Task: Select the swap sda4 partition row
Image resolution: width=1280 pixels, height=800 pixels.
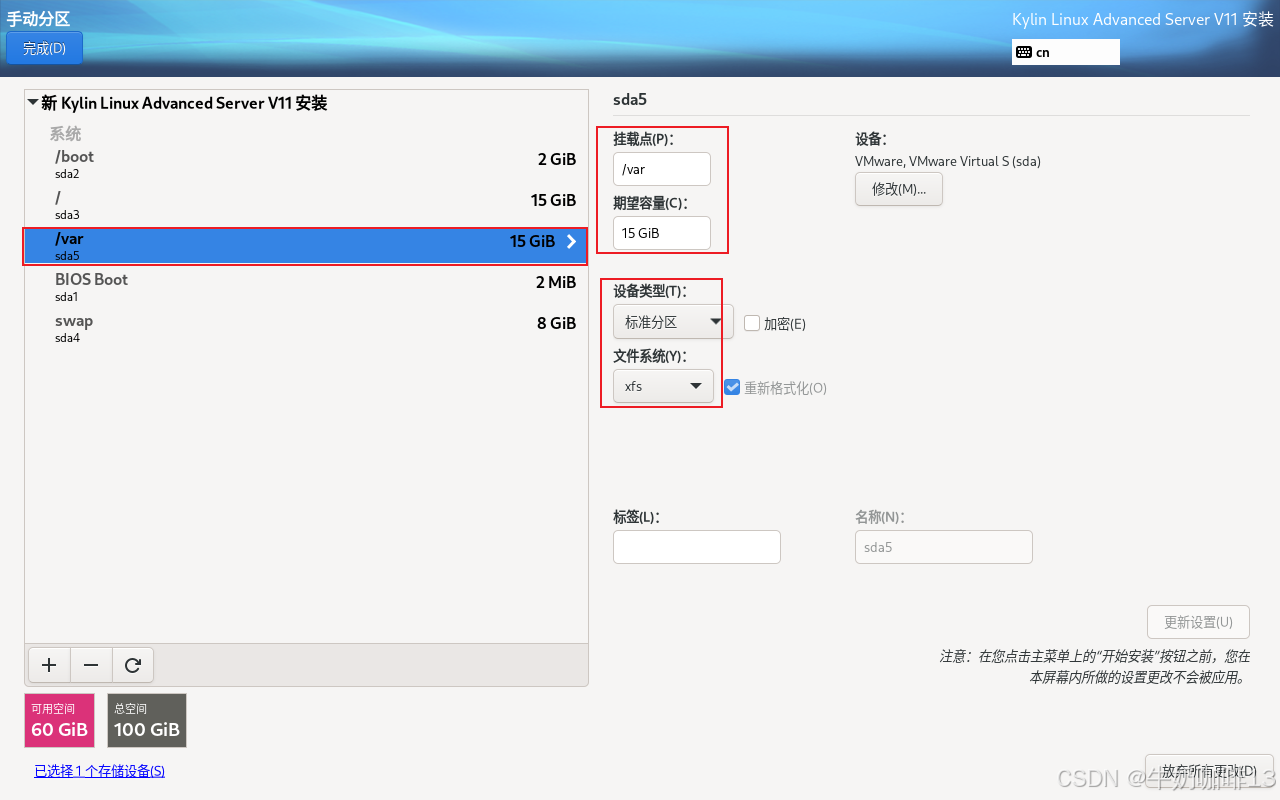Action: 306,329
